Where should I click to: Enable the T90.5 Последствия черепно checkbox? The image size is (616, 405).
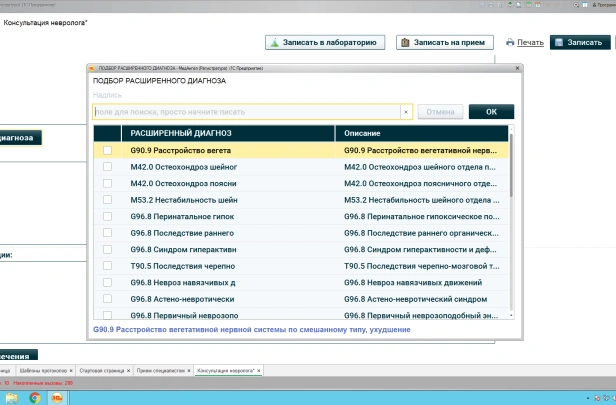[x=107, y=266]
